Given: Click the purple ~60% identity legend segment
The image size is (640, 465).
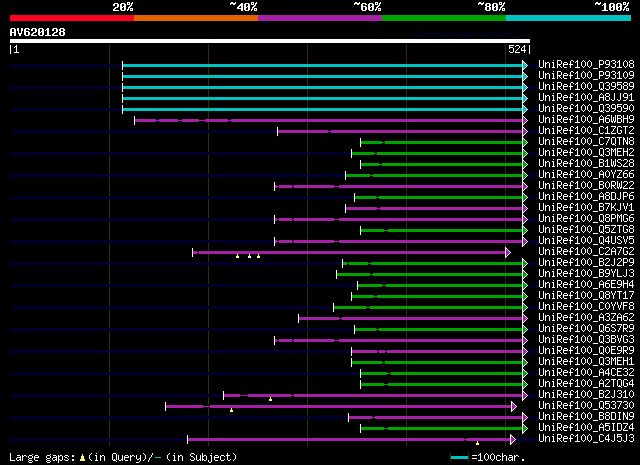Looking at the screenshot, I should click(320, 18).
